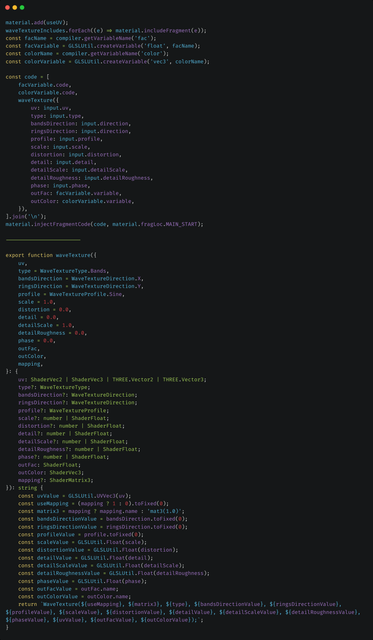The width and height of the screenshot is (373, 640).
Task: Click the "outColor: colorVariable.variable," line
Action: pos(82,201)
